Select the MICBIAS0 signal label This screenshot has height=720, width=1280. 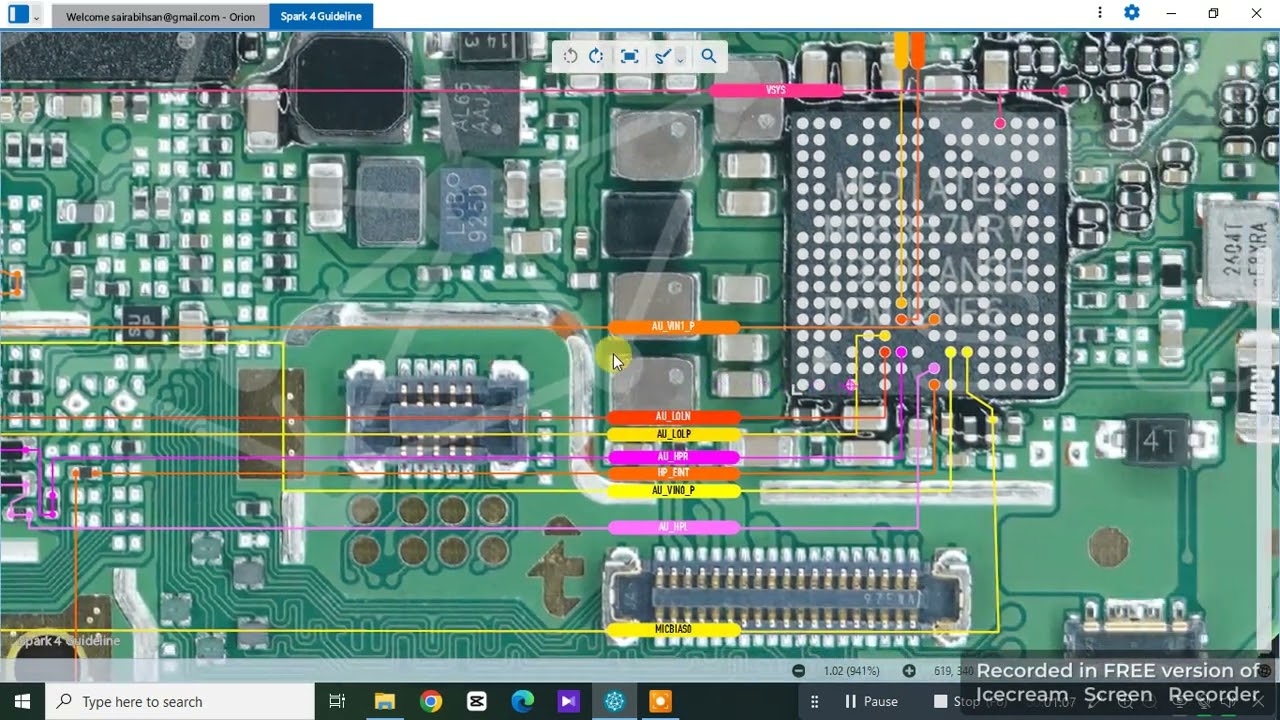tap(673, 629)
